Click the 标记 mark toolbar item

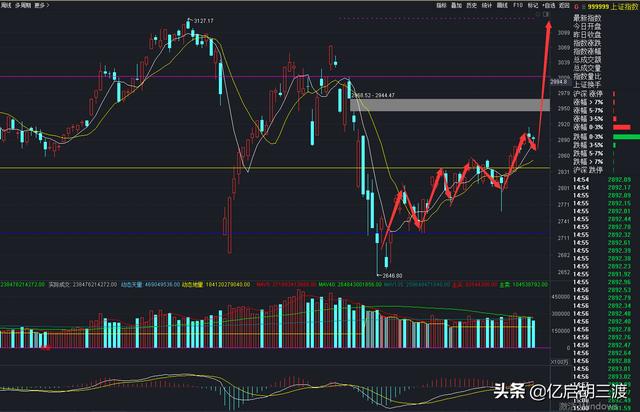tap(533, 5)
